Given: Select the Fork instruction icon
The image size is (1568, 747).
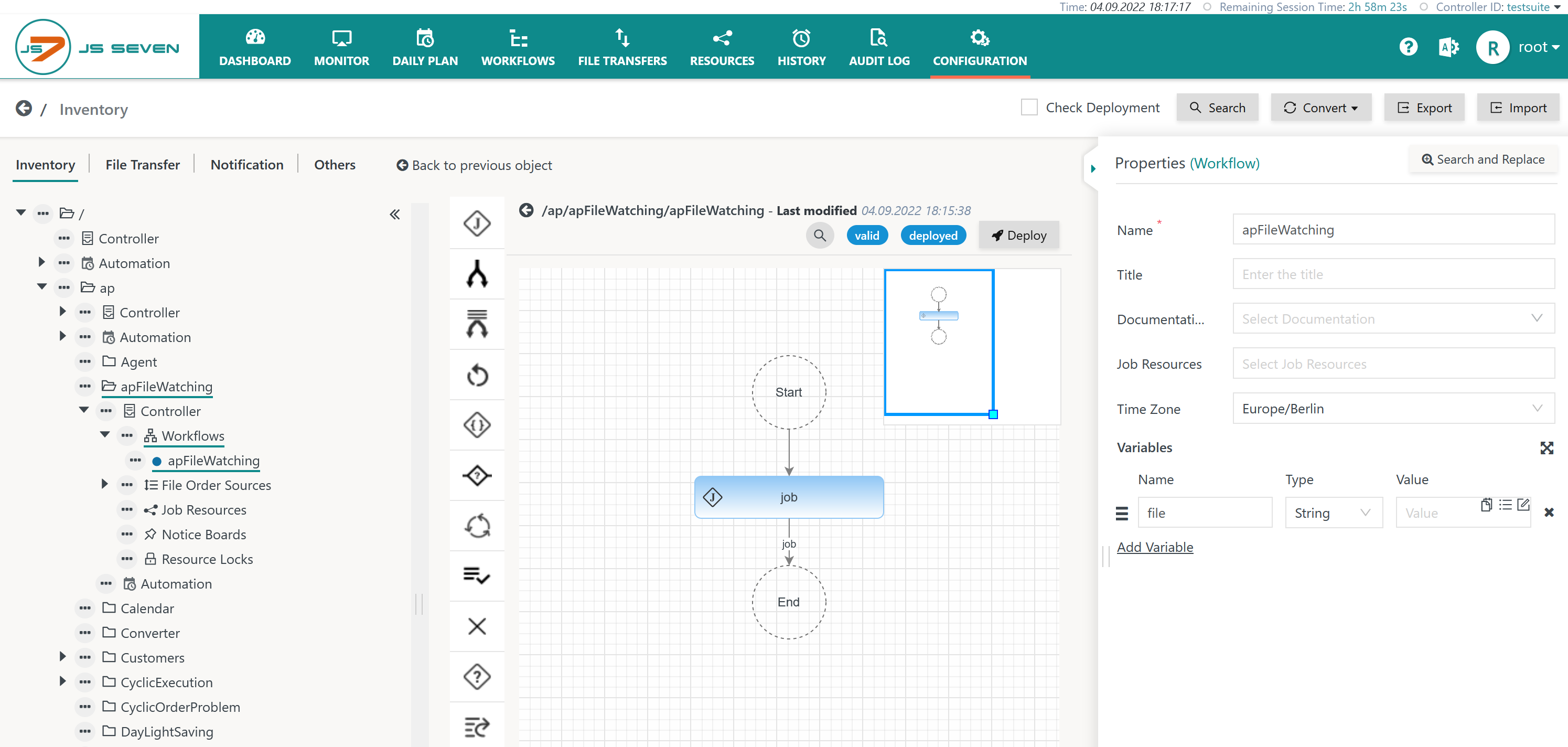Looking at the screenshot, I should (477, 273).
